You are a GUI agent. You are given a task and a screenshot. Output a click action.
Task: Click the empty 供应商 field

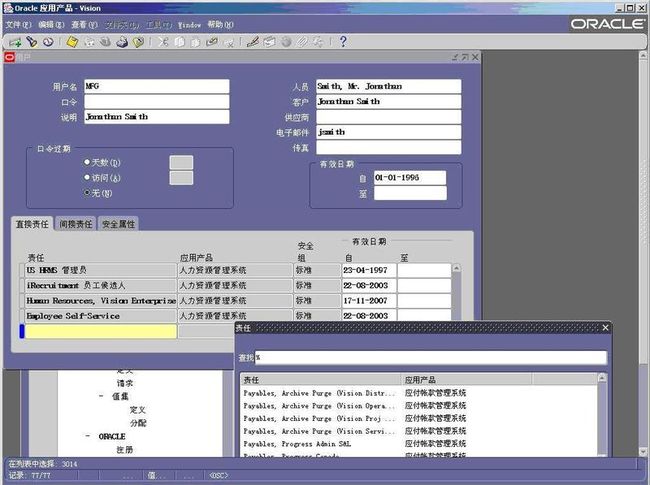[x=388, y=117]
